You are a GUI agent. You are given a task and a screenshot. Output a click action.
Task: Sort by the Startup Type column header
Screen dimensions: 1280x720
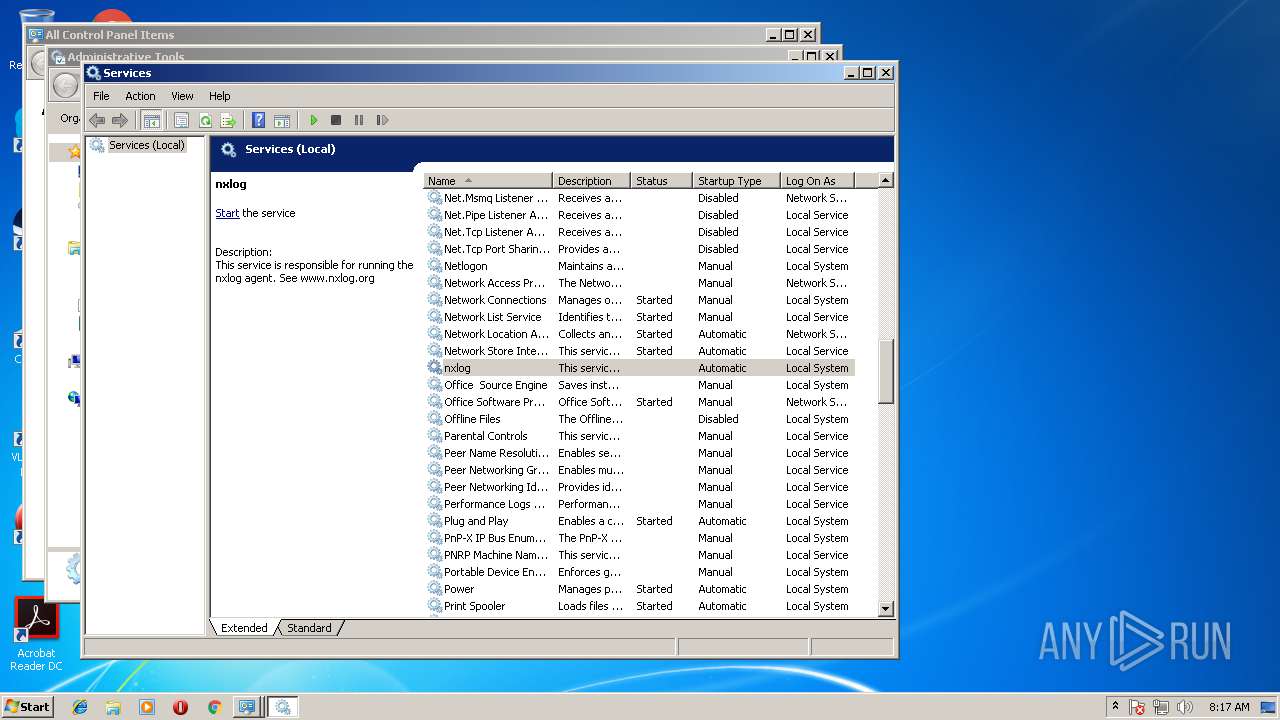point(736,181)
